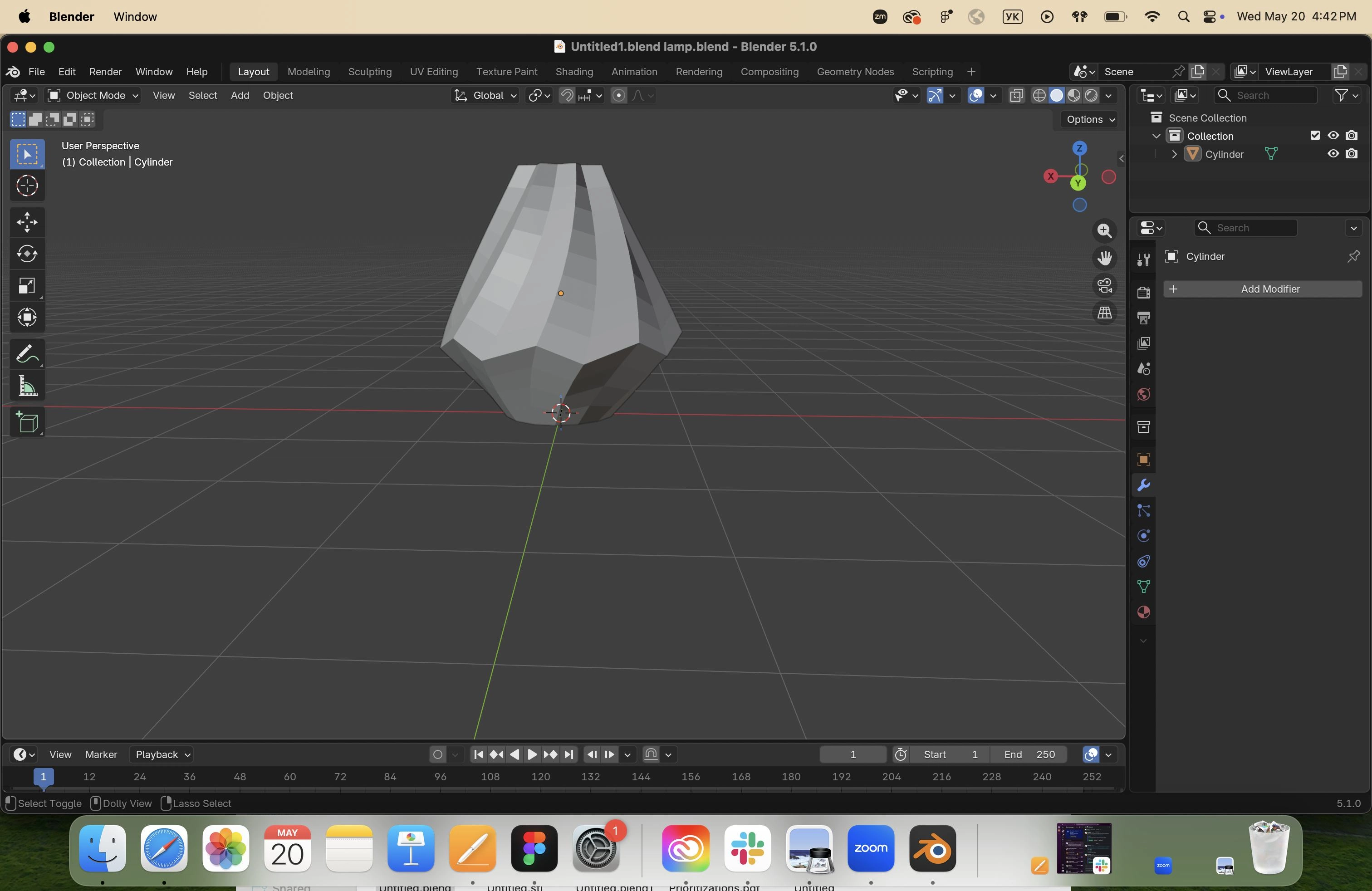Switch to the Shading workspace tab
This screenshot has height=891, width=1372.
[x=574, y=72]
